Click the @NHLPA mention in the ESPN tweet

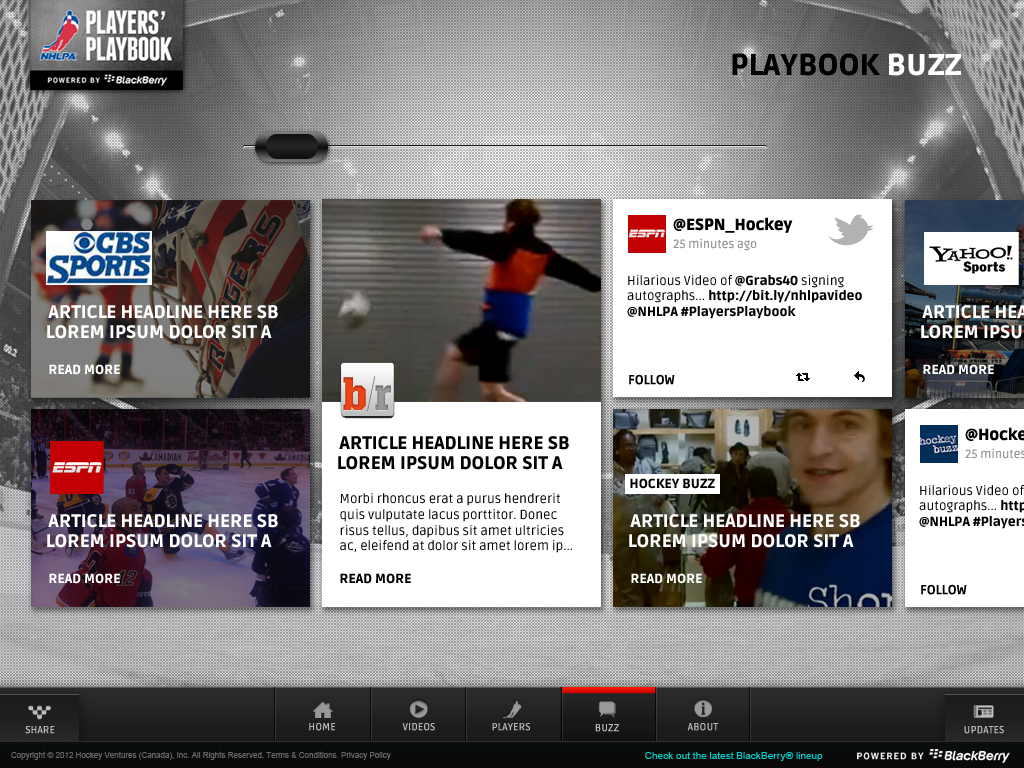652,312
